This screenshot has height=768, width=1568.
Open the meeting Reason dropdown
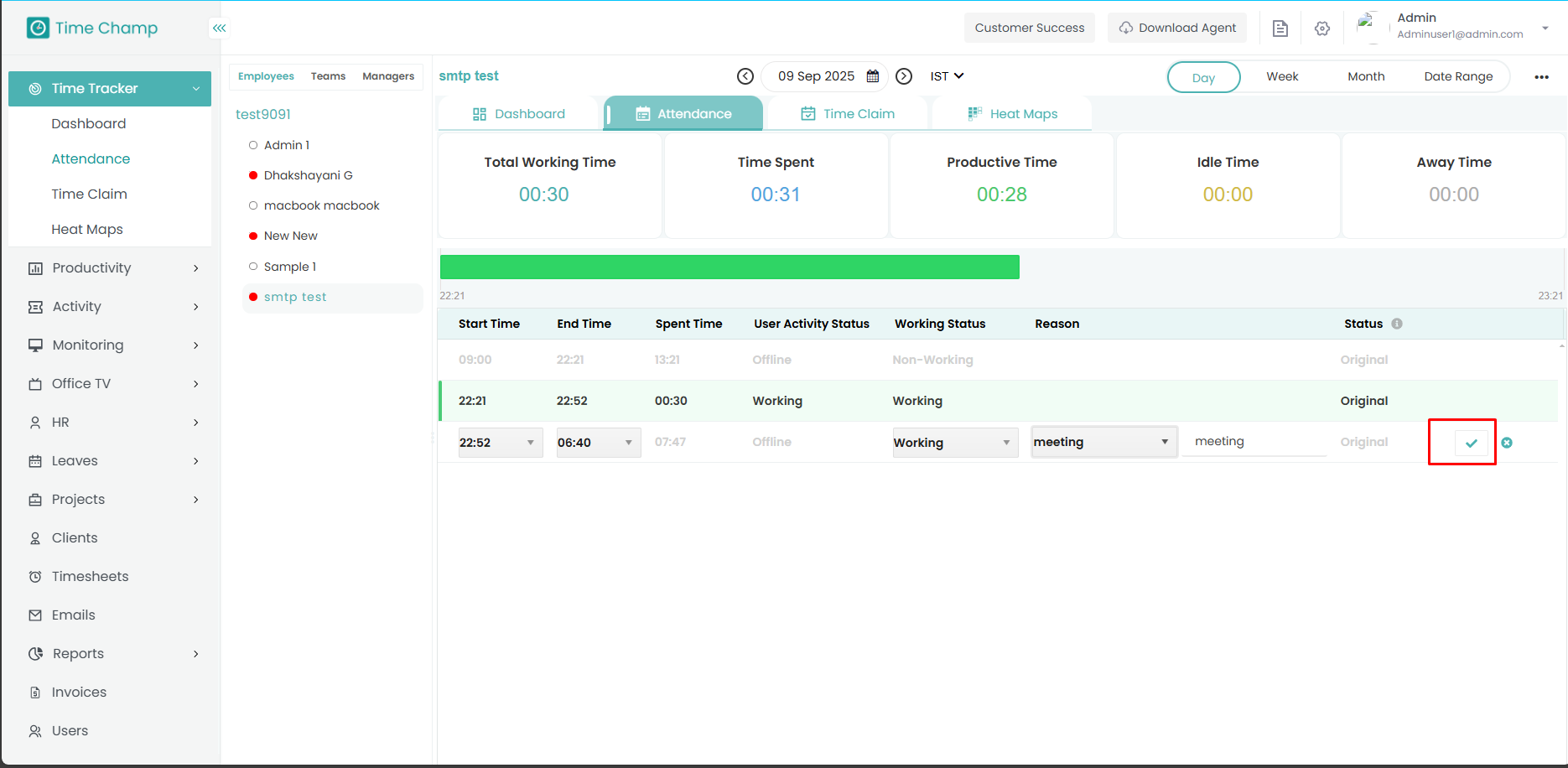click(x=1103, y=442)
